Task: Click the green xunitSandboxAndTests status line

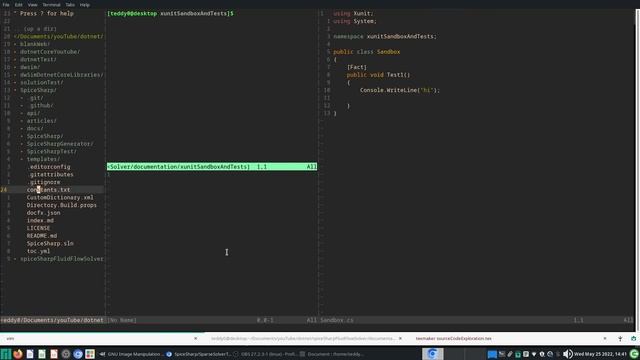Action: [x=212, y=167]
